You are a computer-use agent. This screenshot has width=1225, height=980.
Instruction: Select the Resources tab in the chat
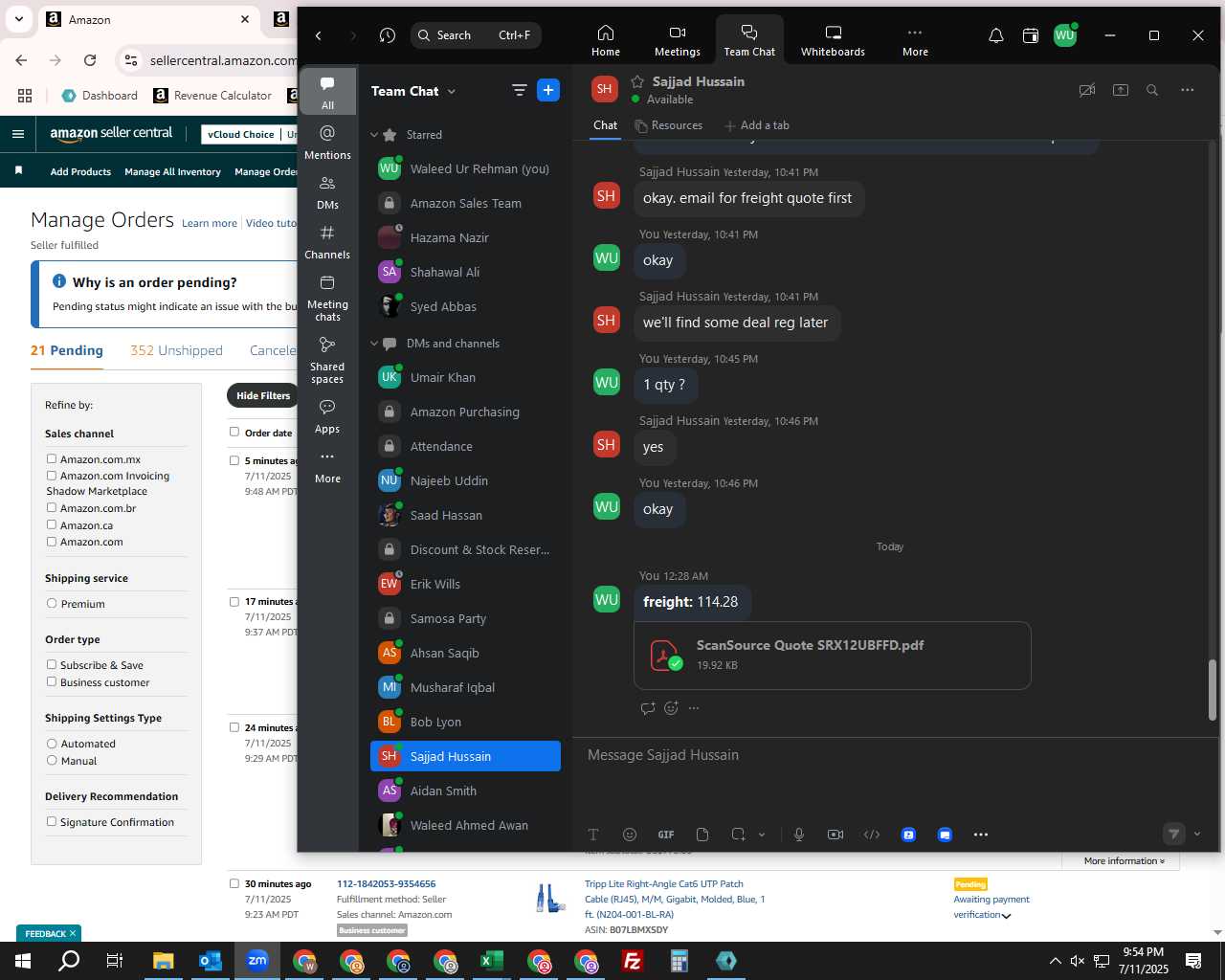click(x=669, y=125)
